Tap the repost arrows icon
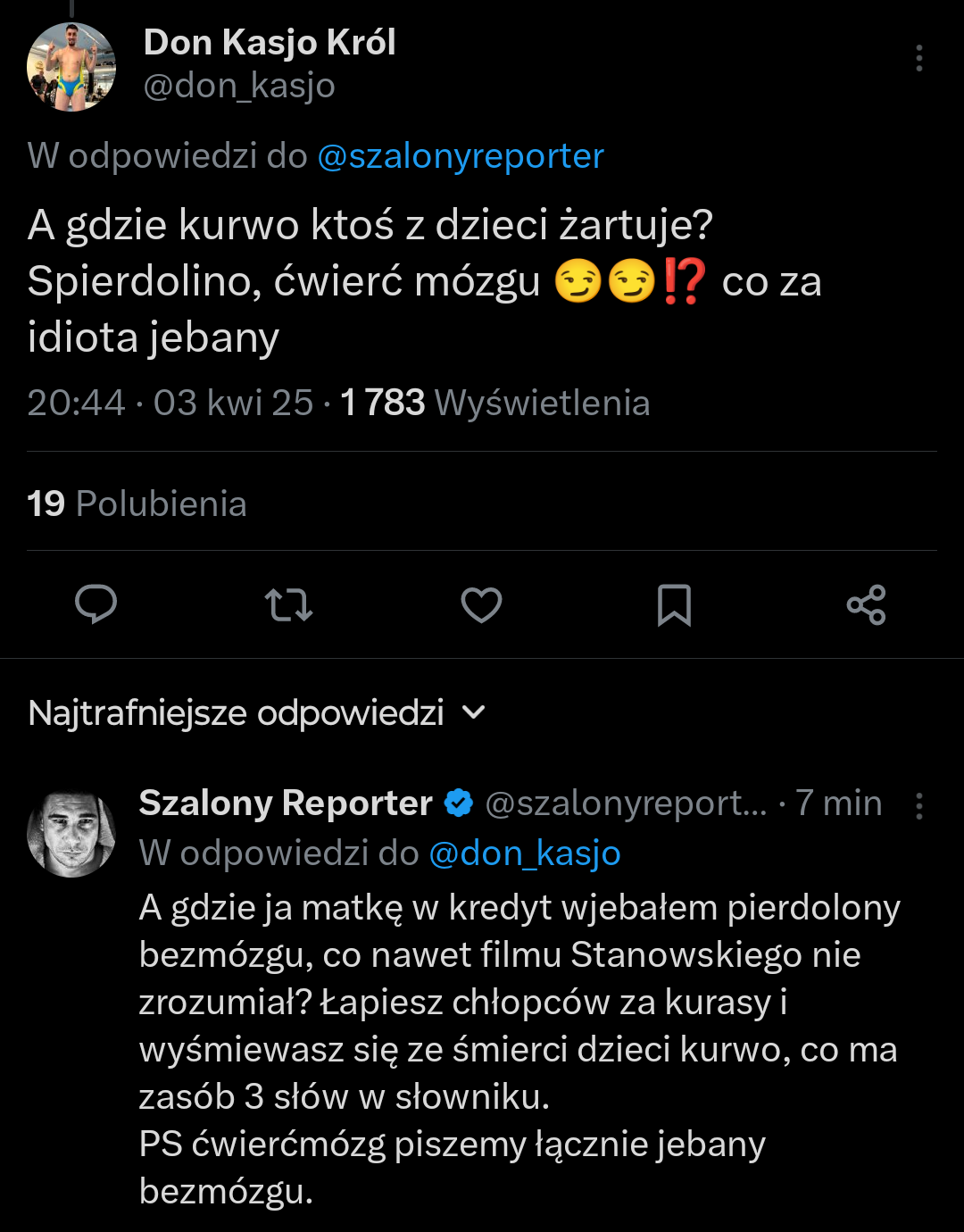 [288, 604]
